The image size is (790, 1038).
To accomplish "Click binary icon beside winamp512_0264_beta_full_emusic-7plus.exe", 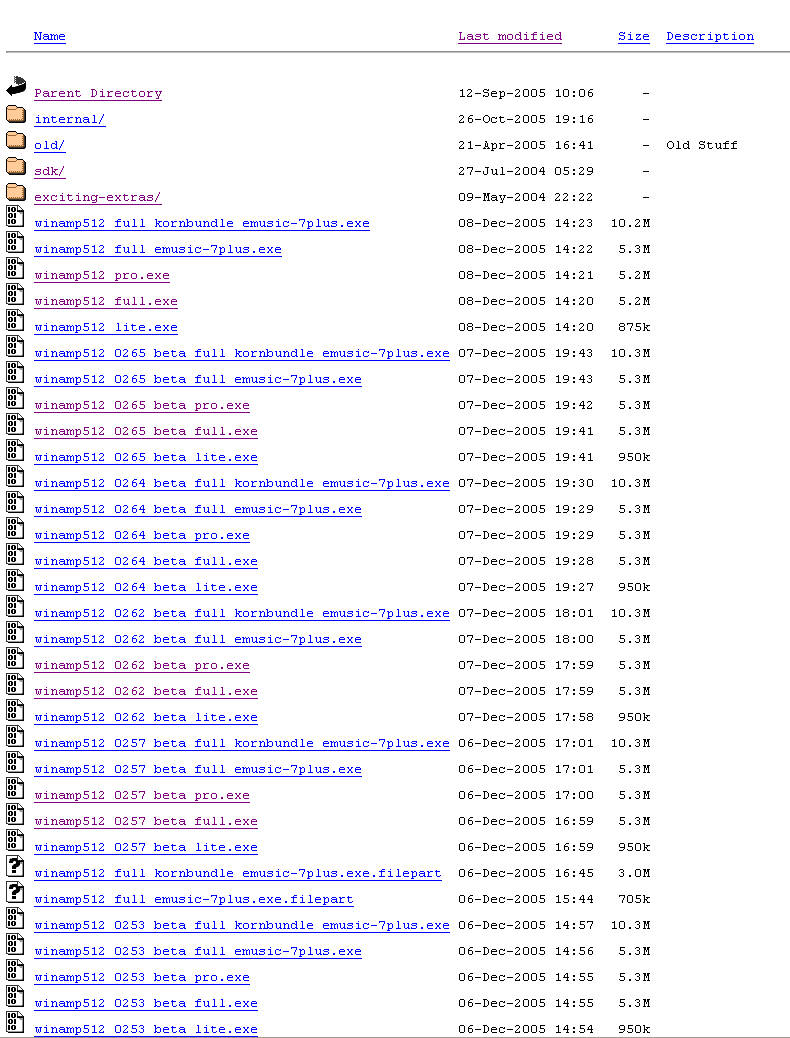I will pyautogui.click(x=15, y=503).
